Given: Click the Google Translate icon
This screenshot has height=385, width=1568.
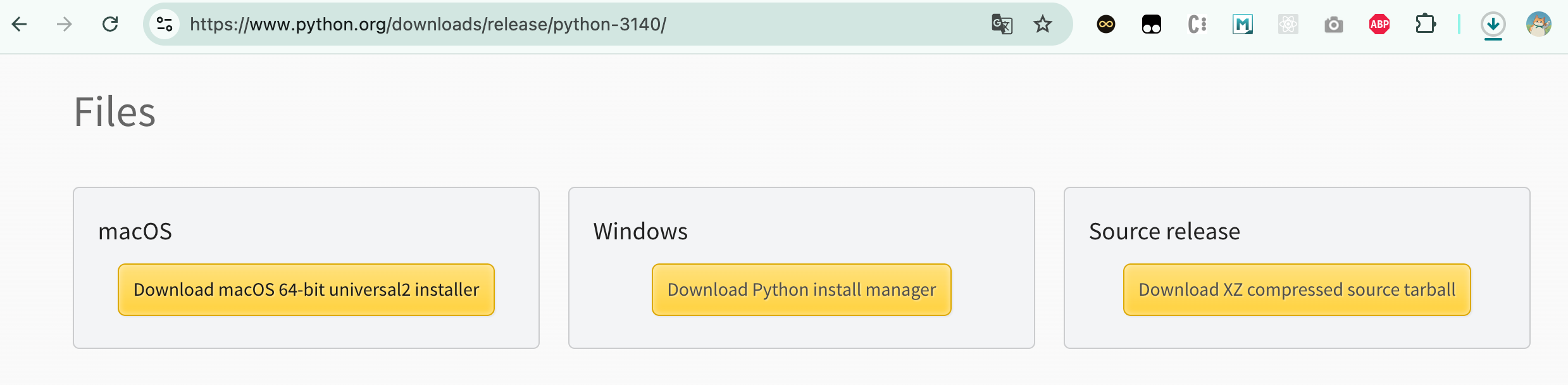Looking at the screenshot, I should coord(1002,25).
